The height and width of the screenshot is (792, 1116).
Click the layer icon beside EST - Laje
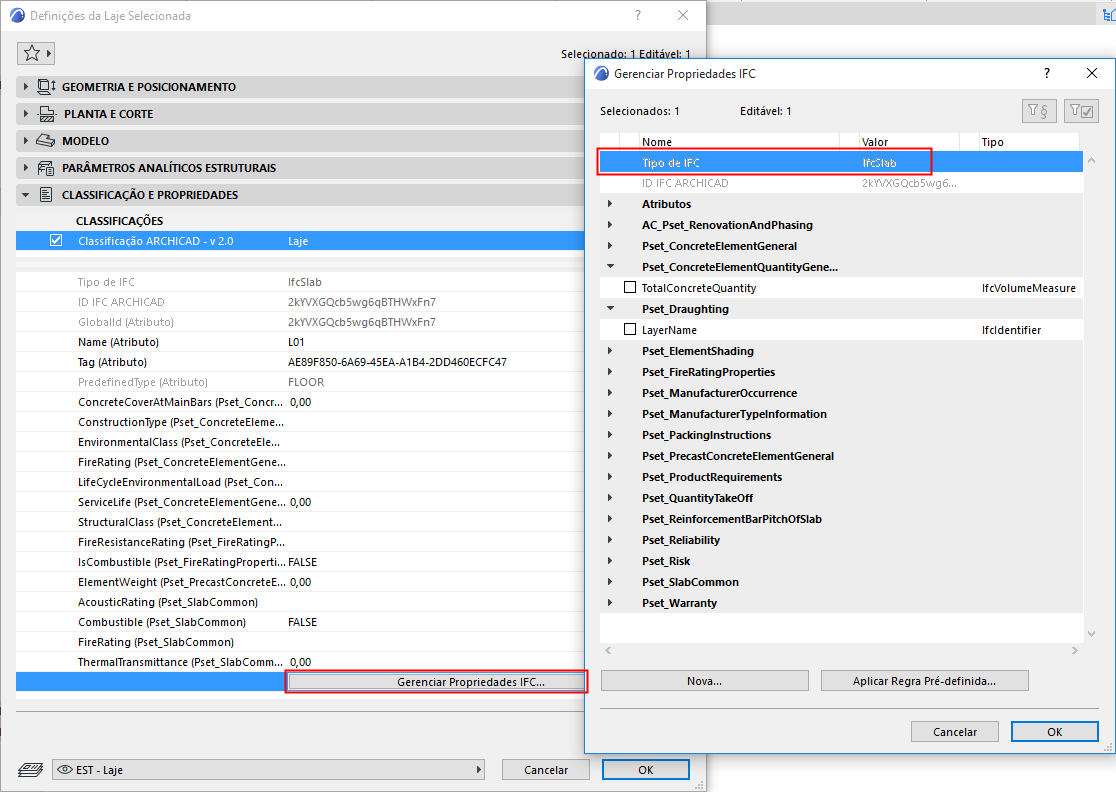click(x=30, y=770)
